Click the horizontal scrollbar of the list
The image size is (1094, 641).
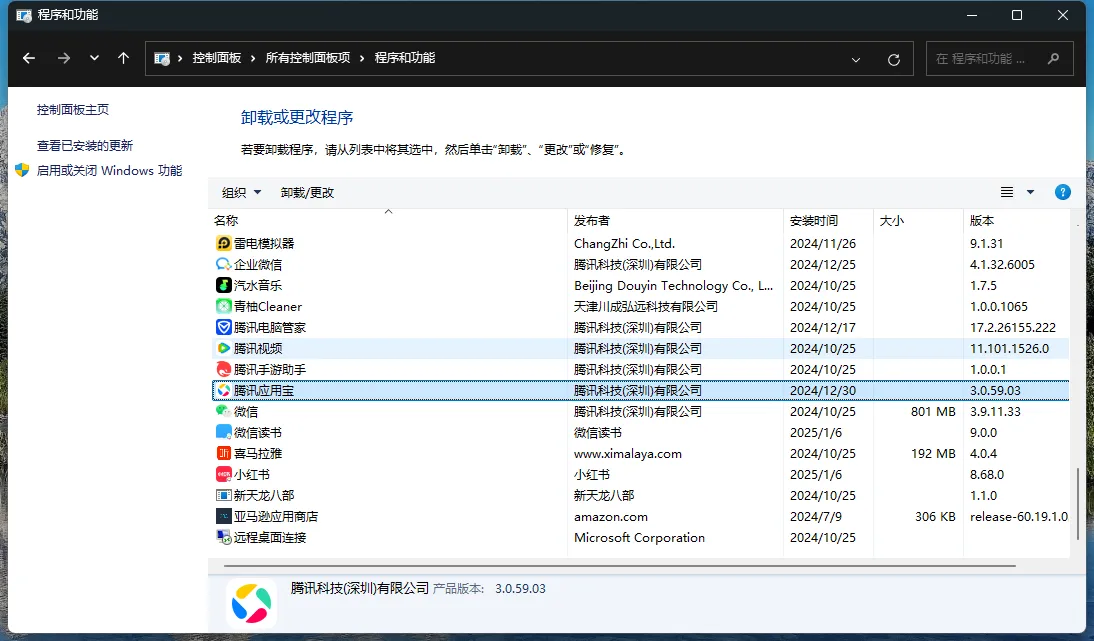[x=620, y=566]
